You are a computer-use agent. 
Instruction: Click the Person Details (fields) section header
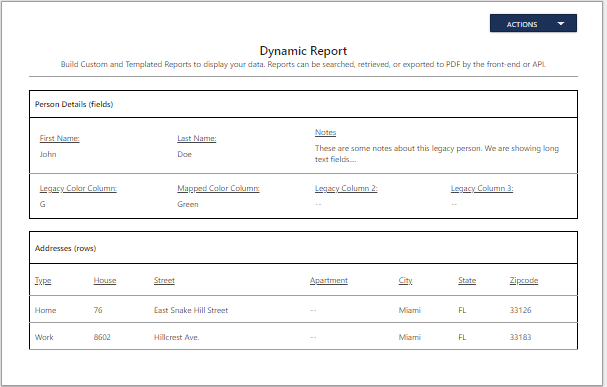tap(74, 104)
